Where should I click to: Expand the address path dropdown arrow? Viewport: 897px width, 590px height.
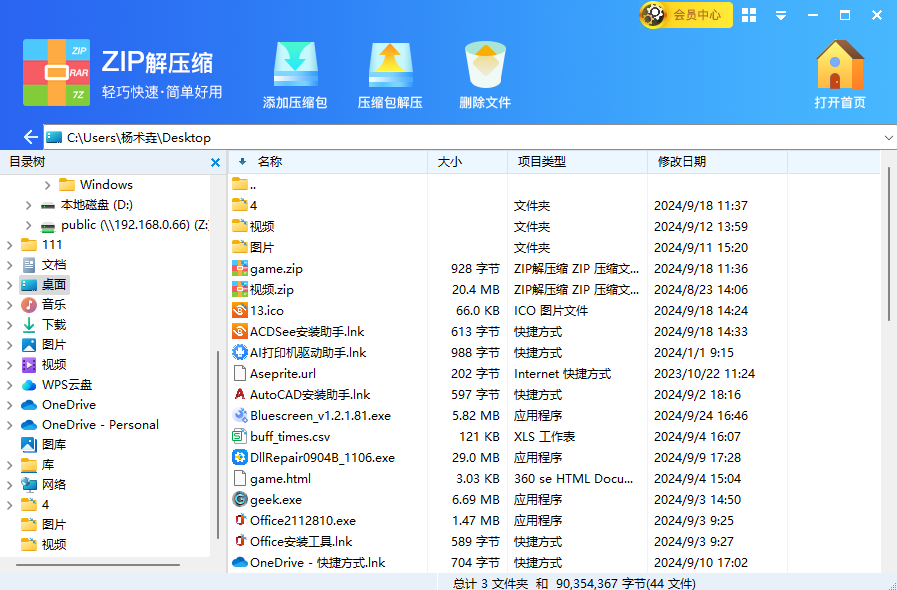888,137
